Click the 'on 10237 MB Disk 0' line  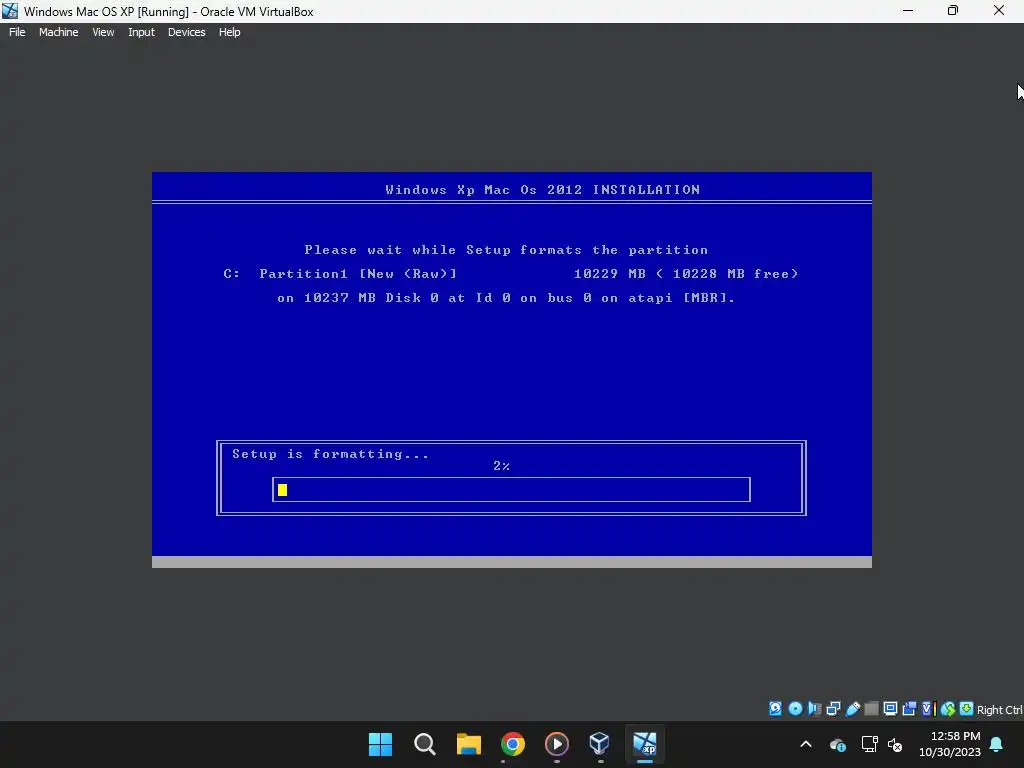point(506,298)
